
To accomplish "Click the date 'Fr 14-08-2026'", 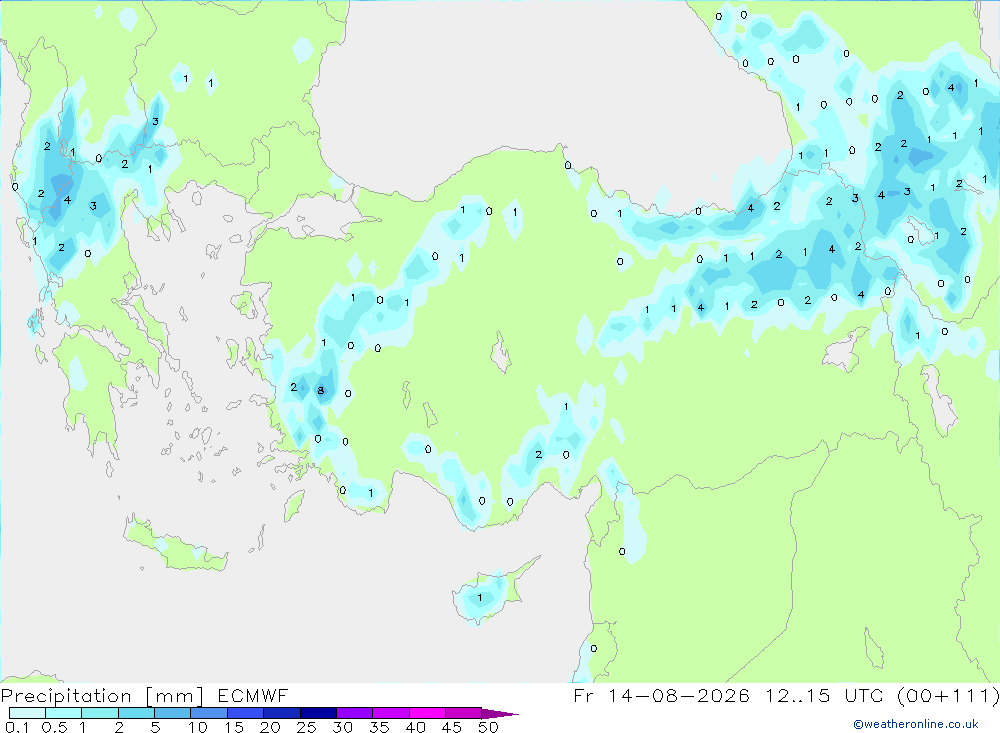I will click(x=661, y=695).
